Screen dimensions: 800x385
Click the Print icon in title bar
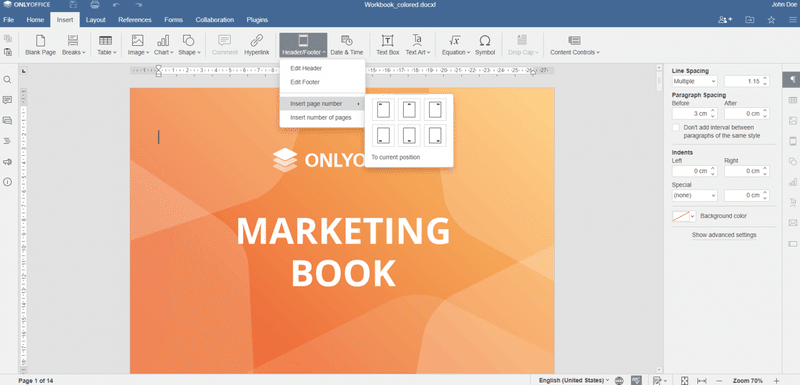click(95, 5)
